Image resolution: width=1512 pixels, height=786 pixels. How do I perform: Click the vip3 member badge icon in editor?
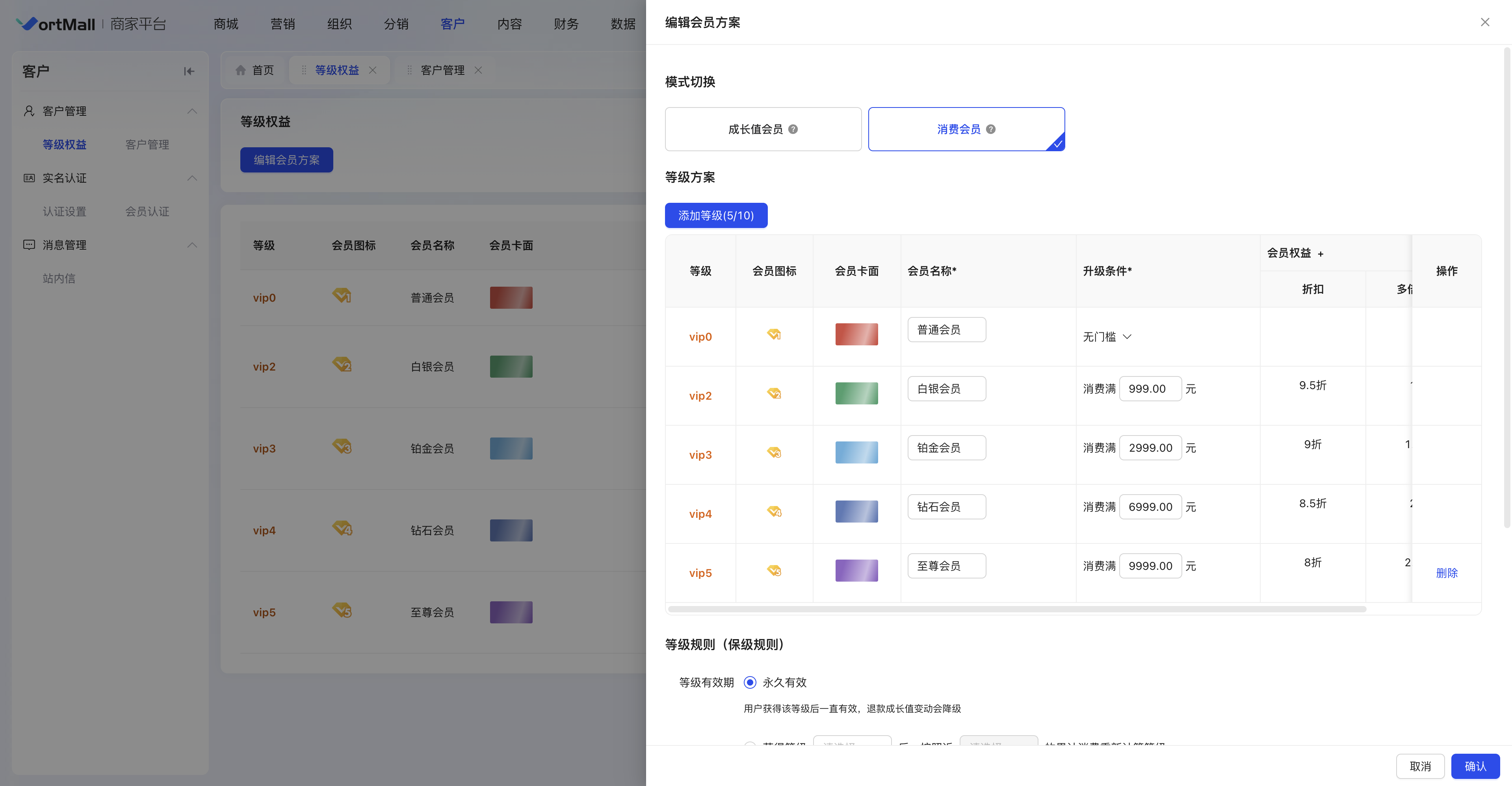pos(774,452)
